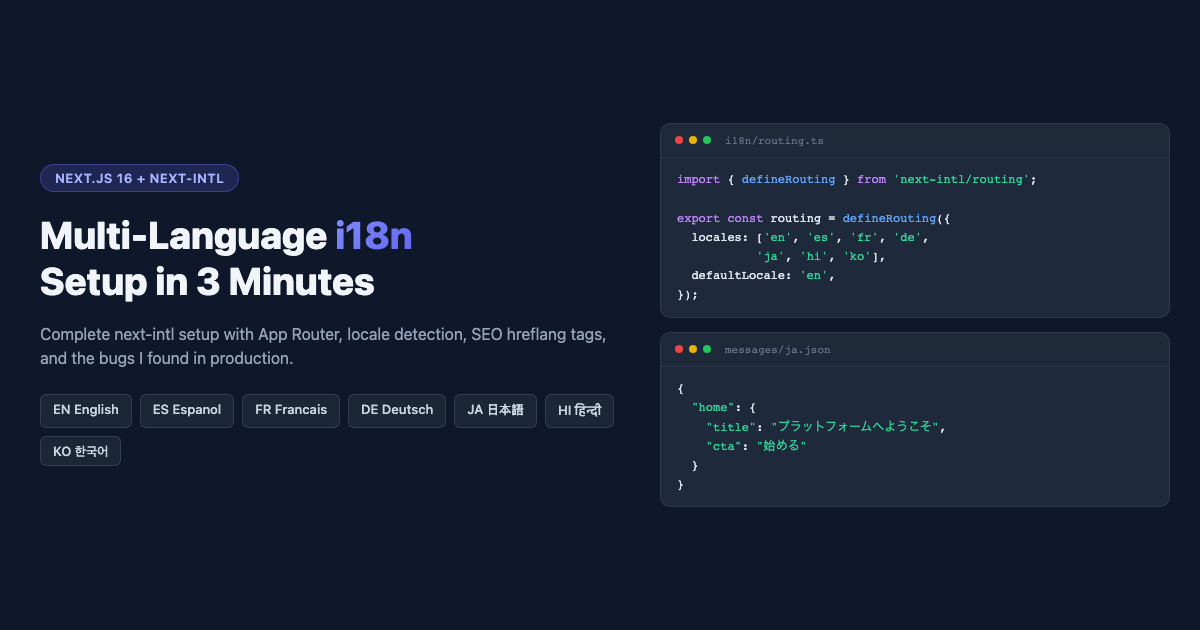
Task: Select the DE Deutsch language chip
Action: 397,410
